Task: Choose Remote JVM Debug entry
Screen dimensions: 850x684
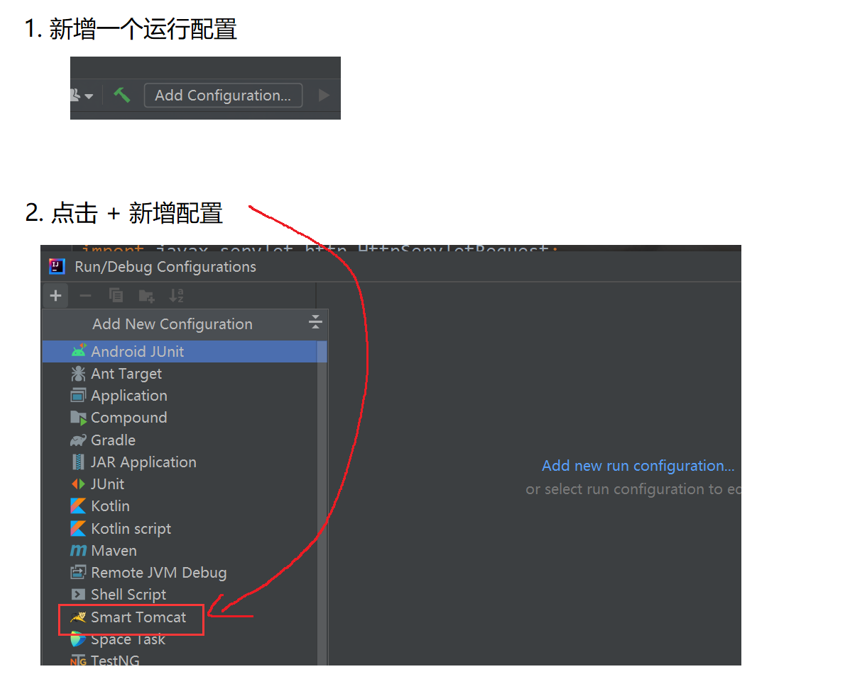Action: click(x=180, y=573)
